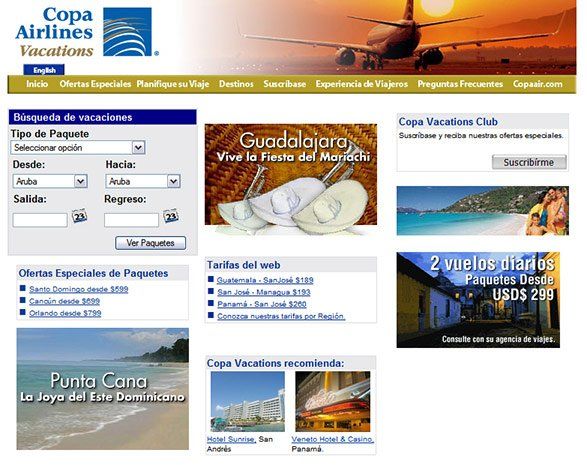Open the Guatemala - San José $189 fare

coord(265,280)
